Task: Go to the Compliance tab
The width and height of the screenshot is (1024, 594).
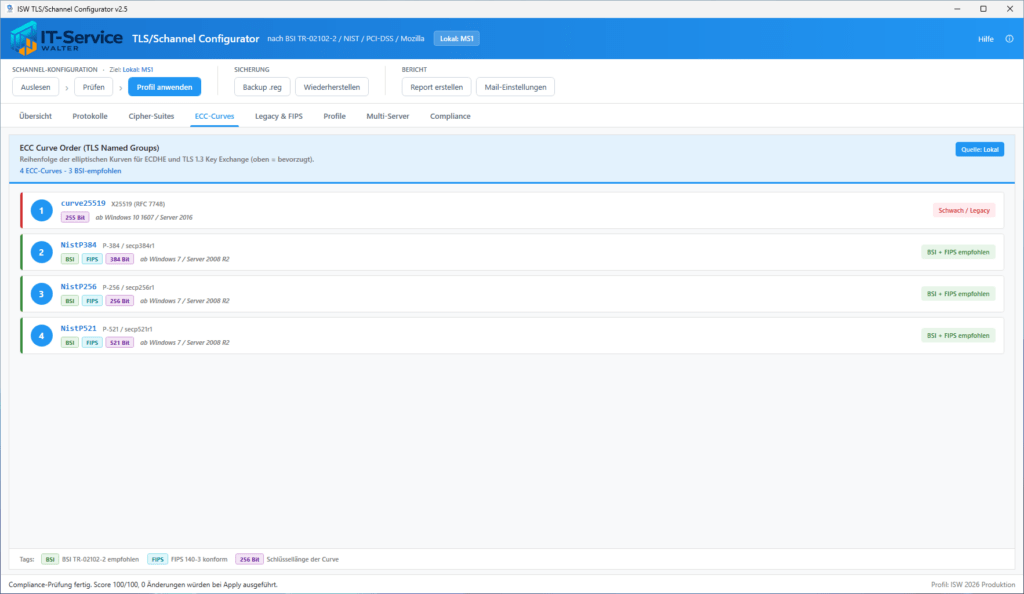Action: [x=450, y=116]
